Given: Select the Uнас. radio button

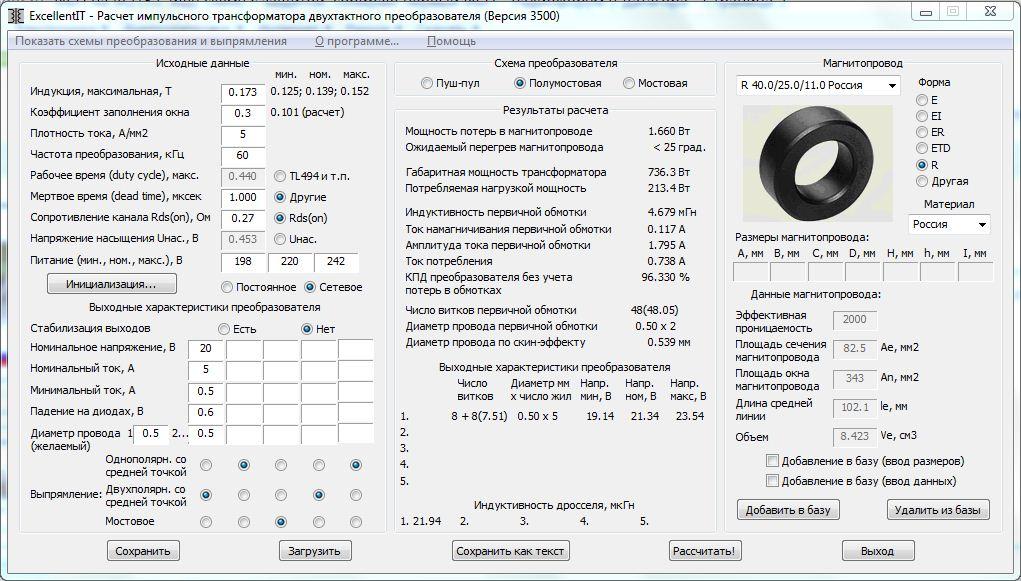Looking at the screenshot, I should [280, 239].
